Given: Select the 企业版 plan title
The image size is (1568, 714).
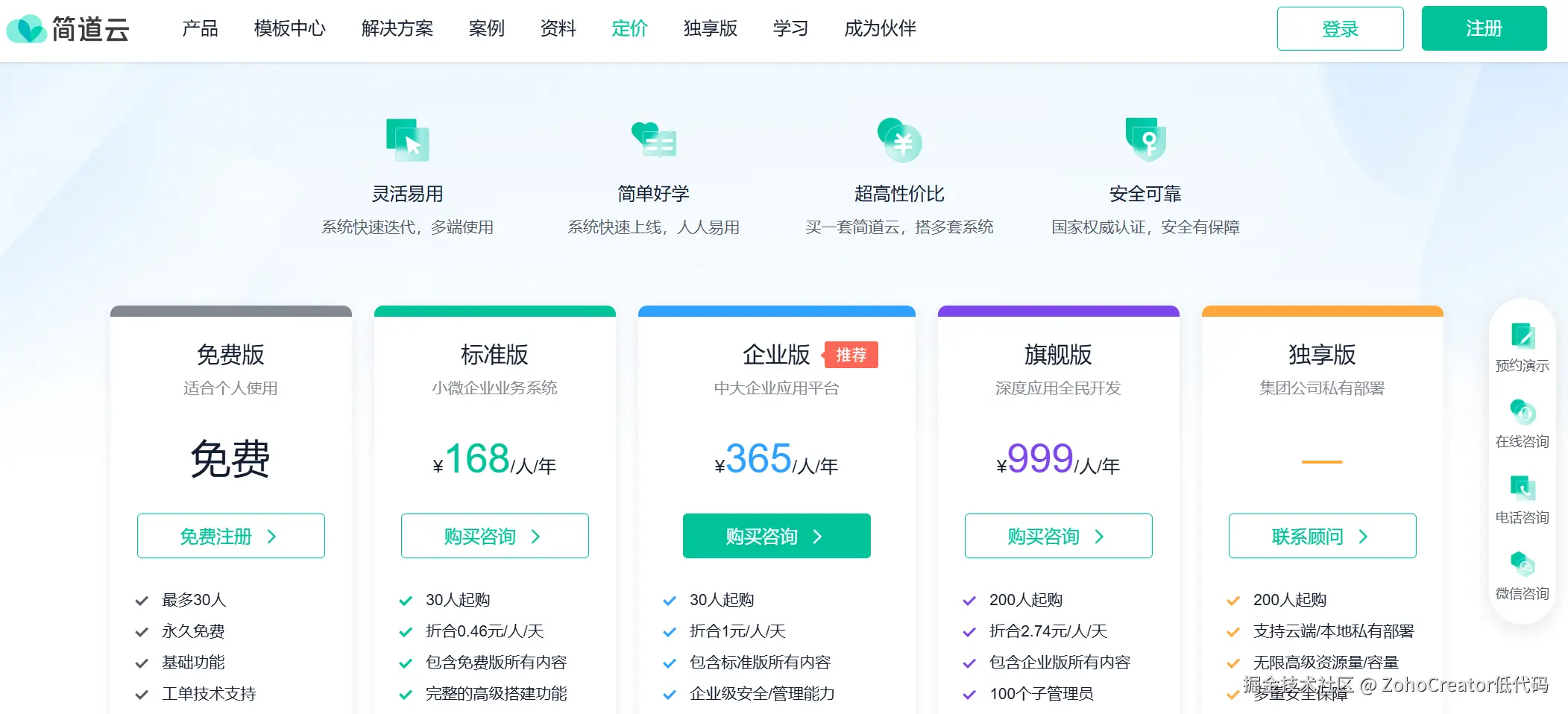Looking at the screenshot, I should tap(776, 355).
